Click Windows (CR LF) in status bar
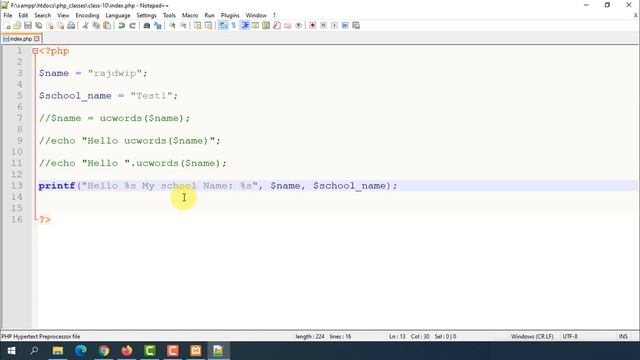Viewport: 640px width, 360px height. pyautogui.click(x=532, y=336)
